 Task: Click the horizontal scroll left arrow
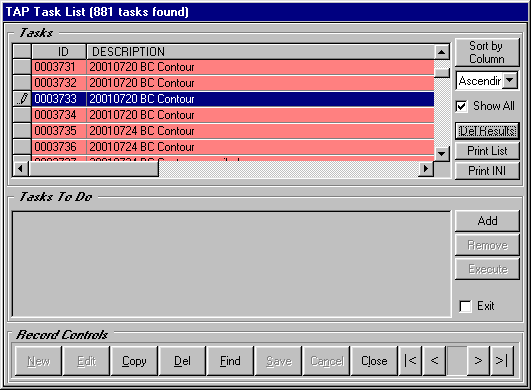(21, 169)
